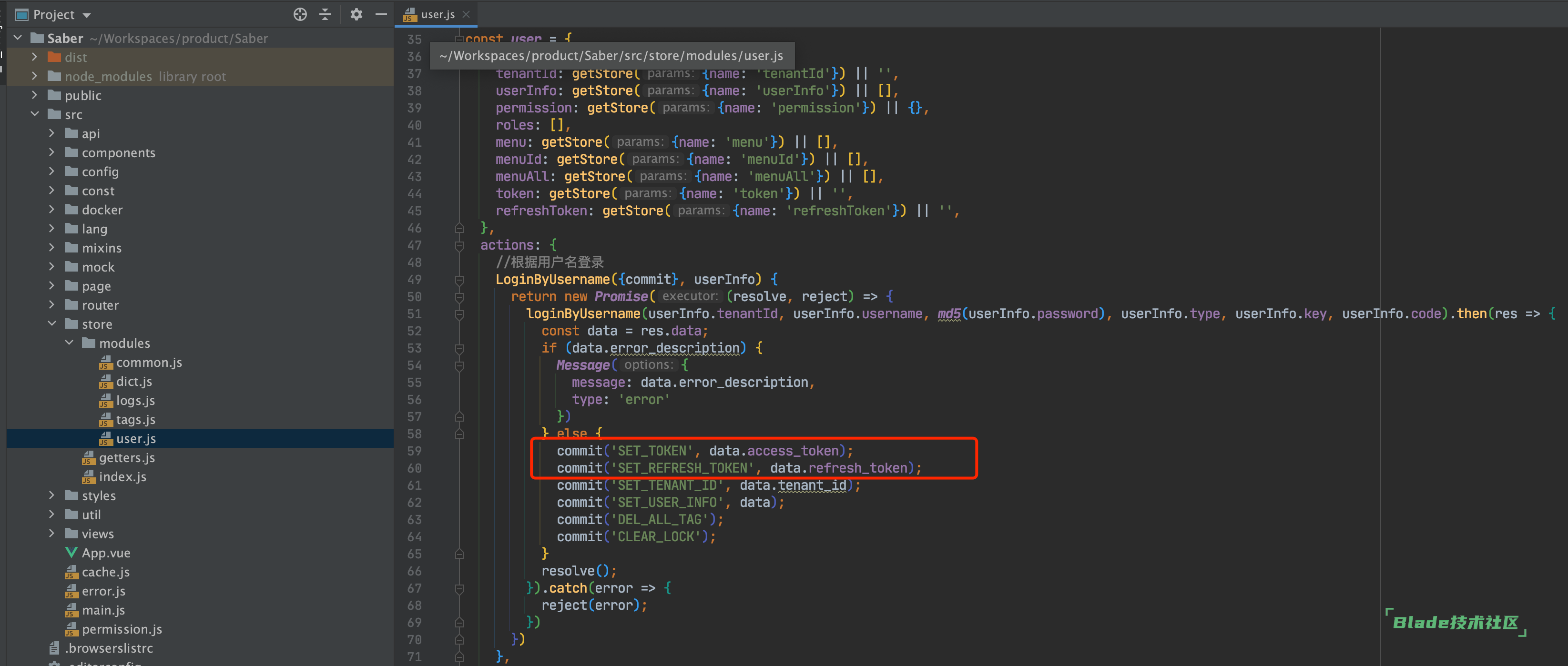Screen dimensions: 1568x666
Task: Expand the dist folder
Action: click(x=35, y=57)
